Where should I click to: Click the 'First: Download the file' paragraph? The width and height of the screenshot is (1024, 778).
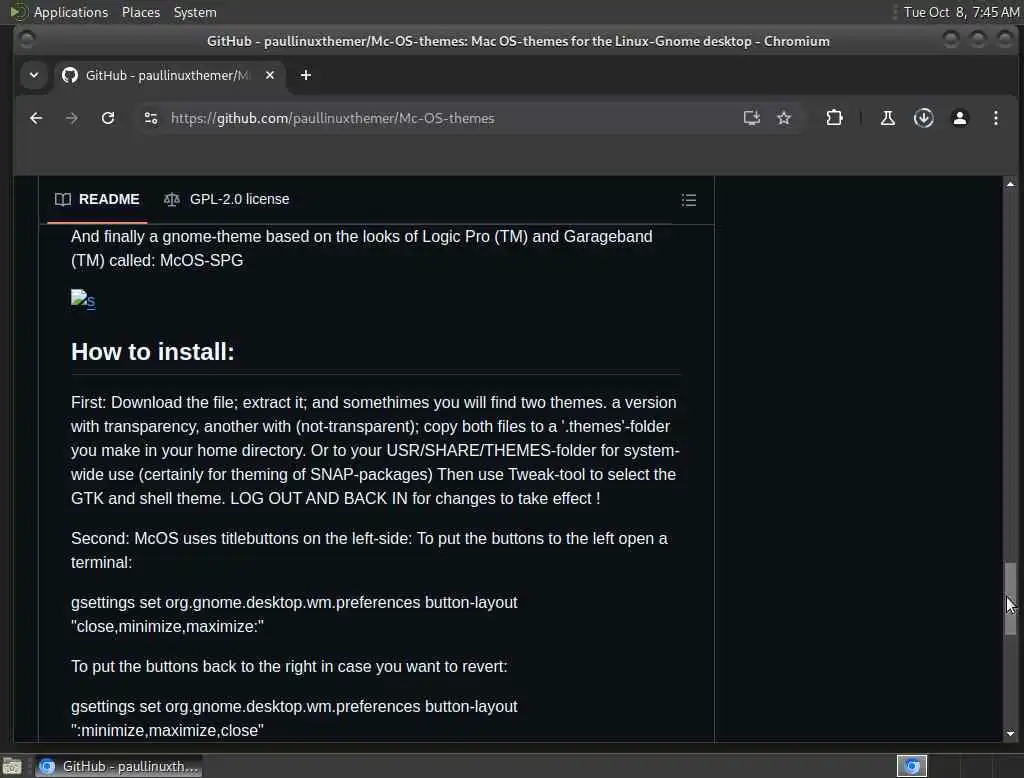375,450
